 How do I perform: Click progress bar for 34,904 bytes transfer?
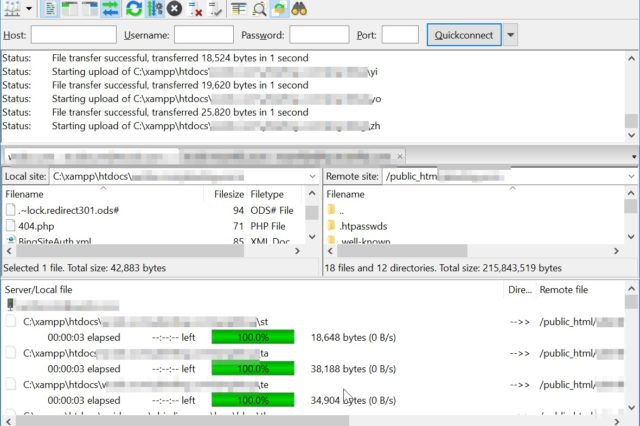[x=253, y=400]
